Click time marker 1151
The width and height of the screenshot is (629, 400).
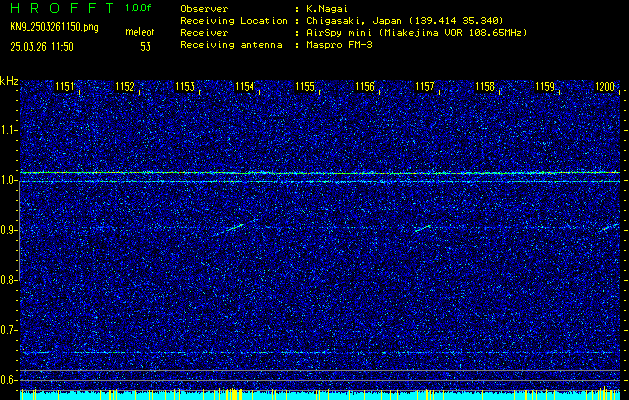[x=65, y=87]
